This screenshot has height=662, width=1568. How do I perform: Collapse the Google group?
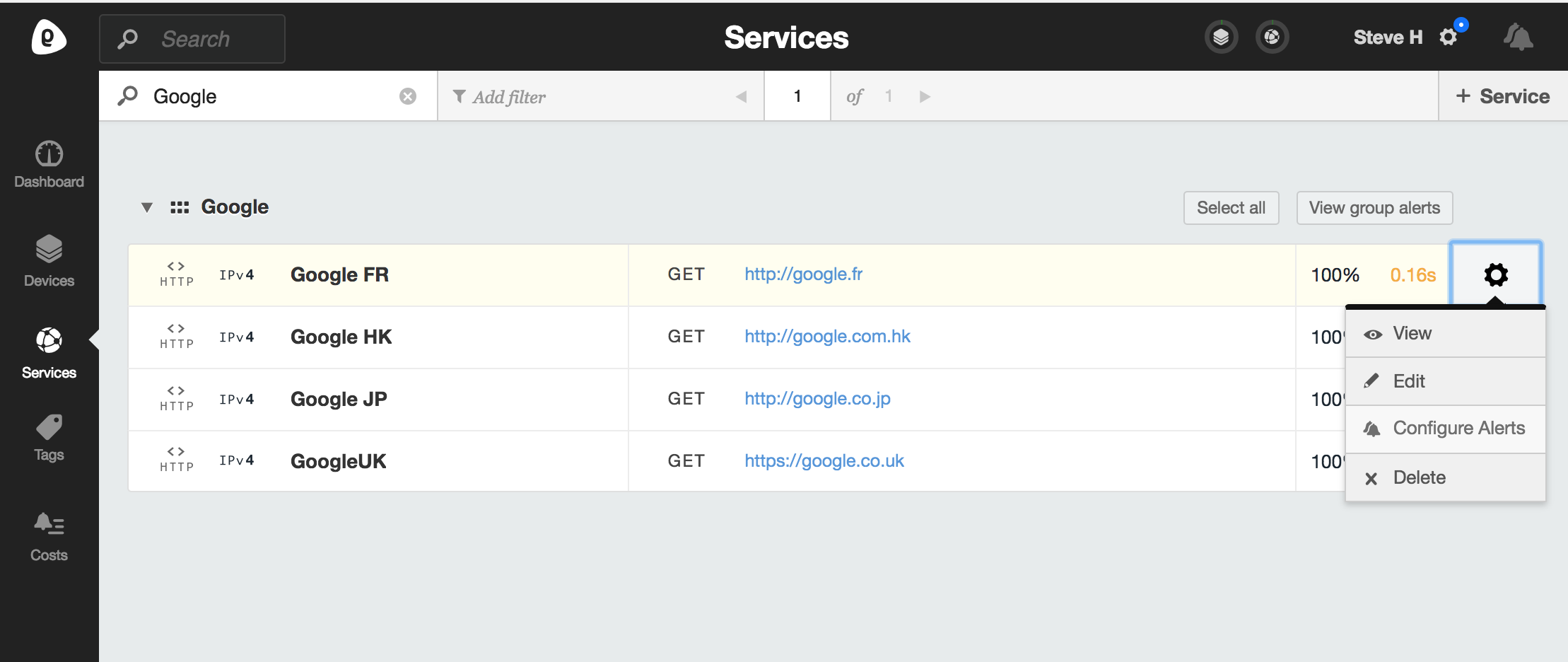click(147, 207)
